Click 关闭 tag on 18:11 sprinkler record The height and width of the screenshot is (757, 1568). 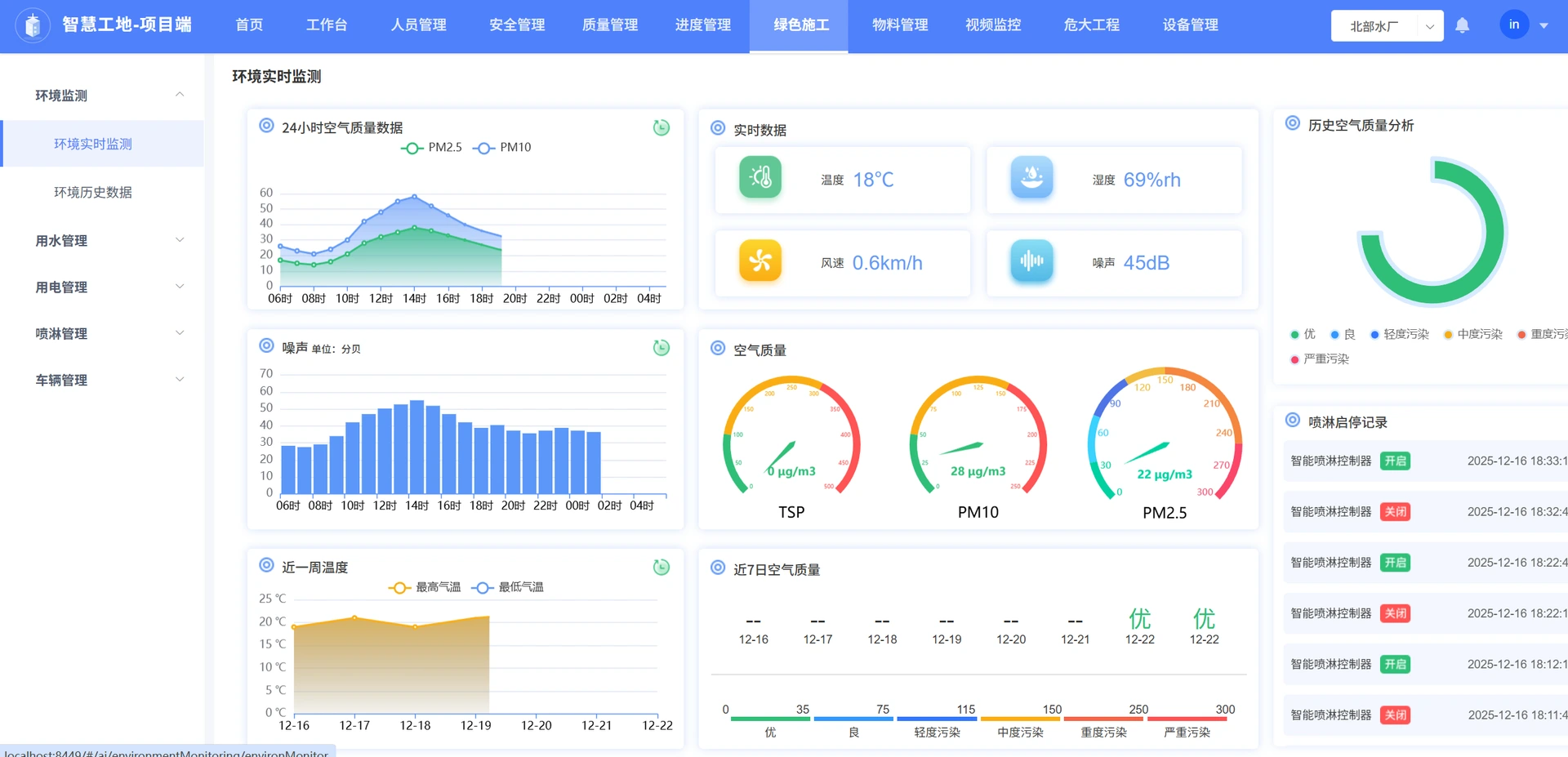pos(1396,715)
